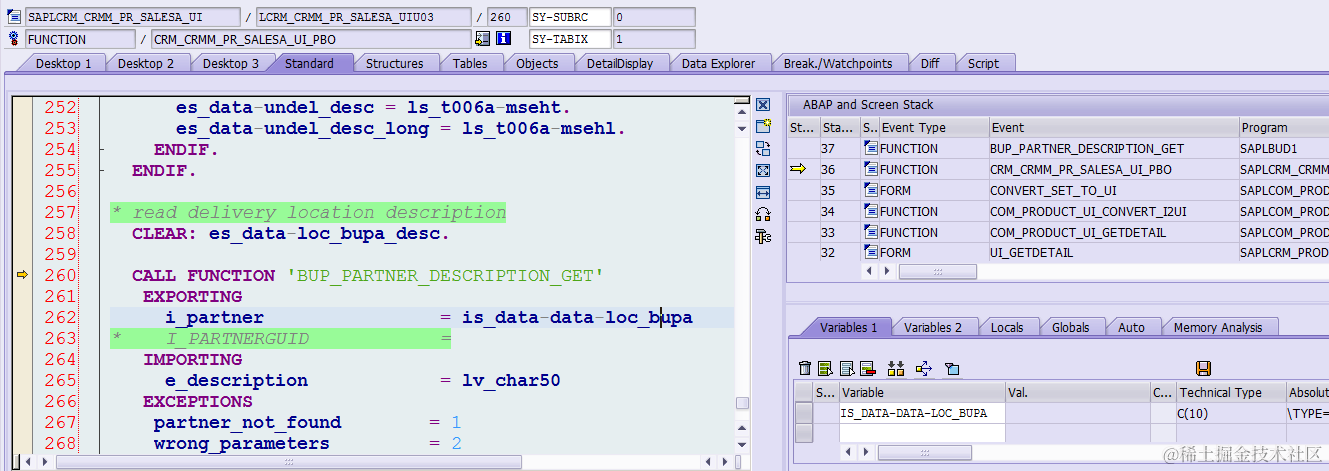This screenshot has height=471, width=1329.
Task: Click the full screen icon beside the editor
Action: (763, 171)
